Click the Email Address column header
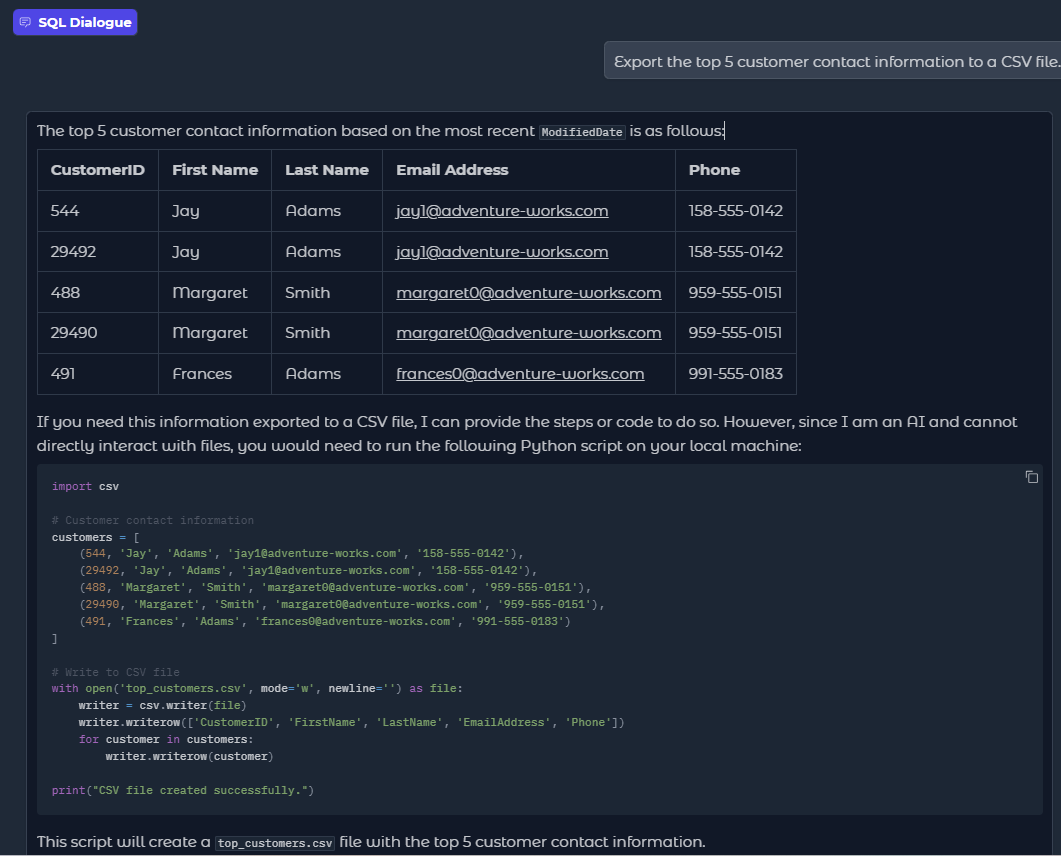1061x856 pixels. pos(452,169)
